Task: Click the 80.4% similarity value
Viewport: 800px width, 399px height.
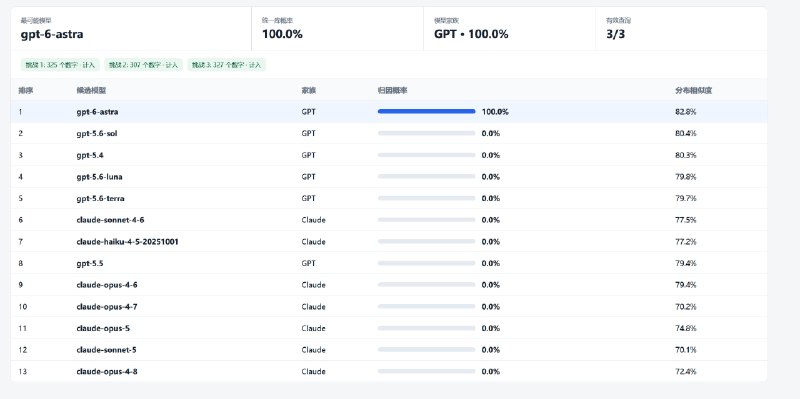Action: tap(686, 133)
